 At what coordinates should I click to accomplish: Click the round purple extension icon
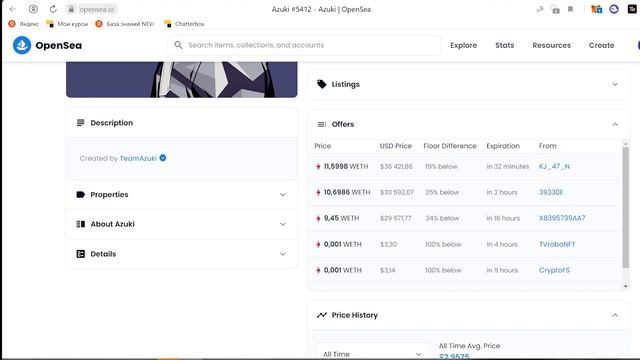pos(614,9)
